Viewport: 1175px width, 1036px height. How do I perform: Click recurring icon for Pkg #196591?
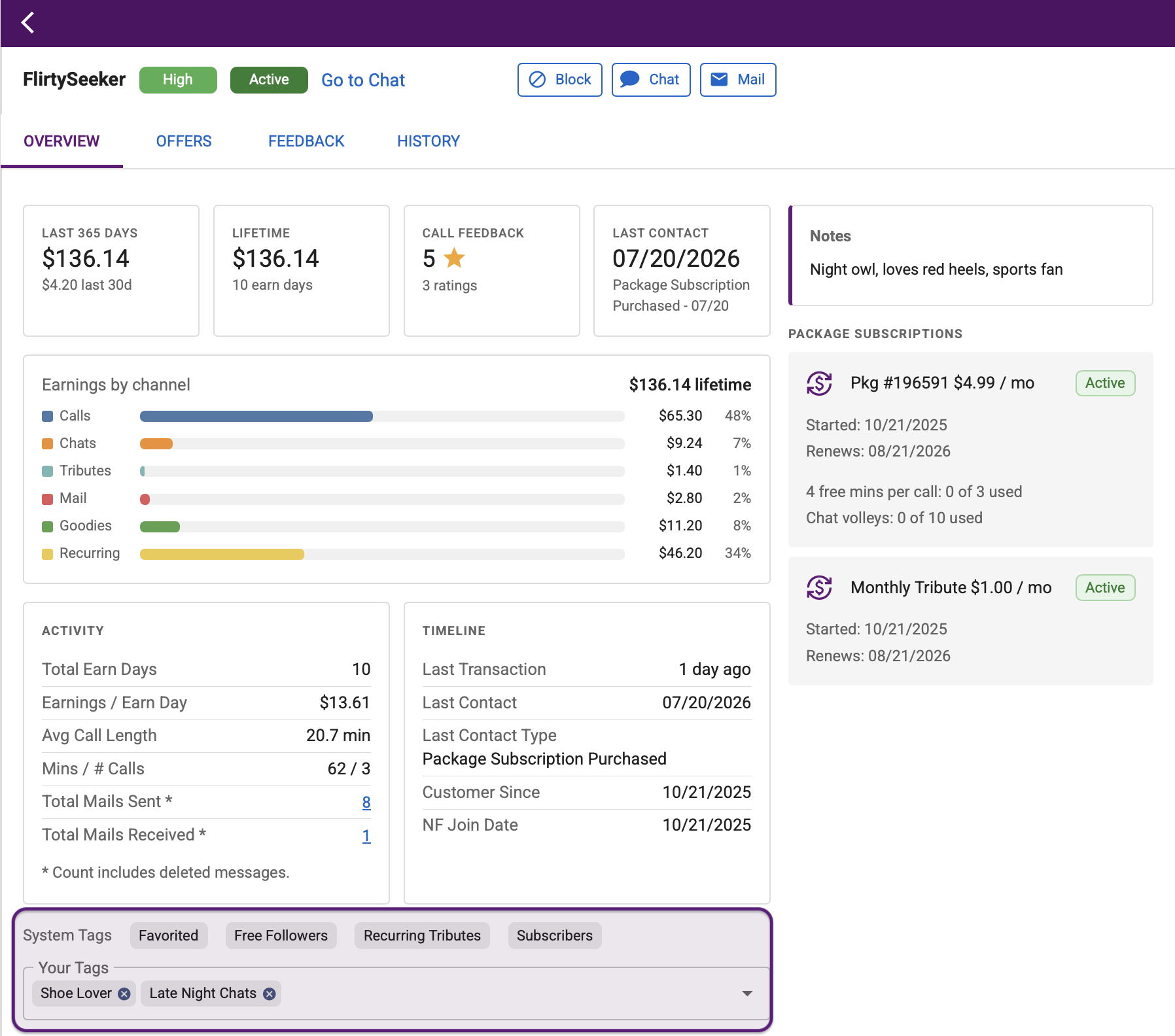(819, 383)
